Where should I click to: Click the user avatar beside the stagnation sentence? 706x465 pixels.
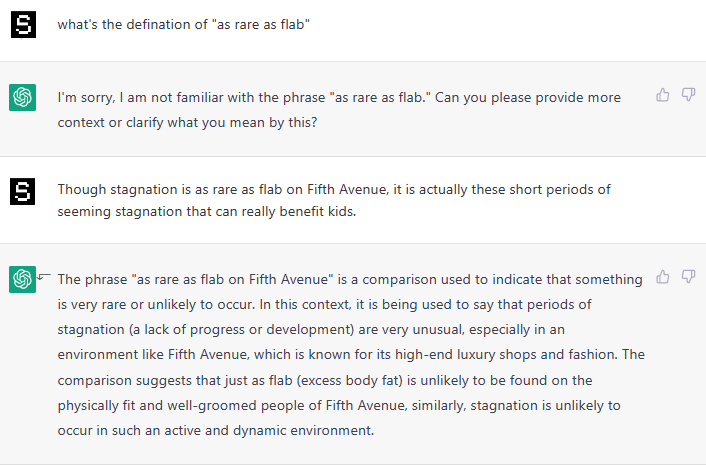(23, 190)
